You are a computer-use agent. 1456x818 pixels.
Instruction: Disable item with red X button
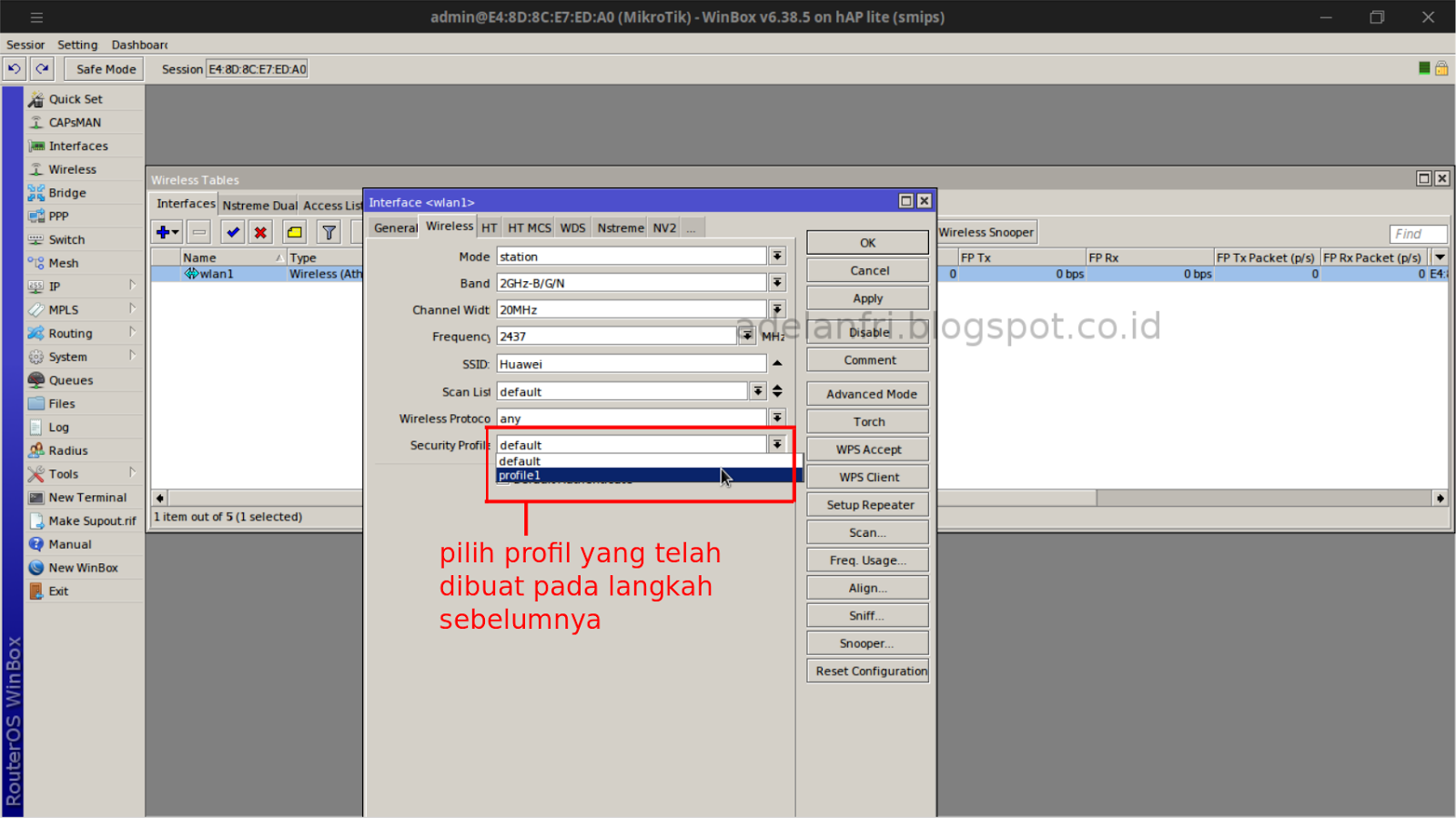point(260,233)
